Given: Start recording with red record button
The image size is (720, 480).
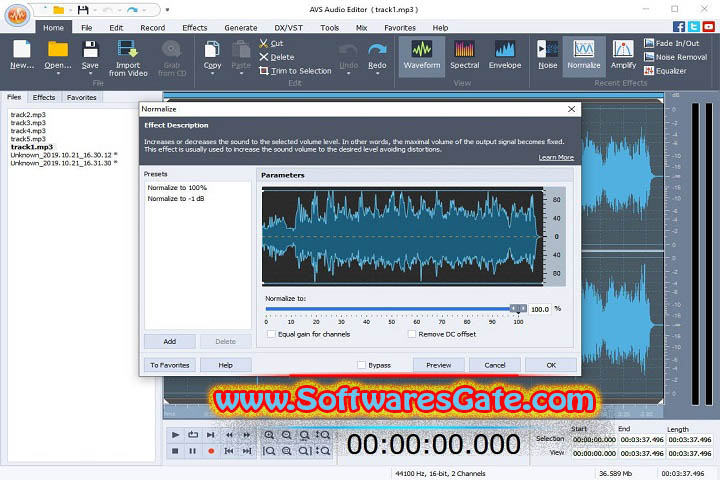Looking at the screenshot, I should (211, 451).
